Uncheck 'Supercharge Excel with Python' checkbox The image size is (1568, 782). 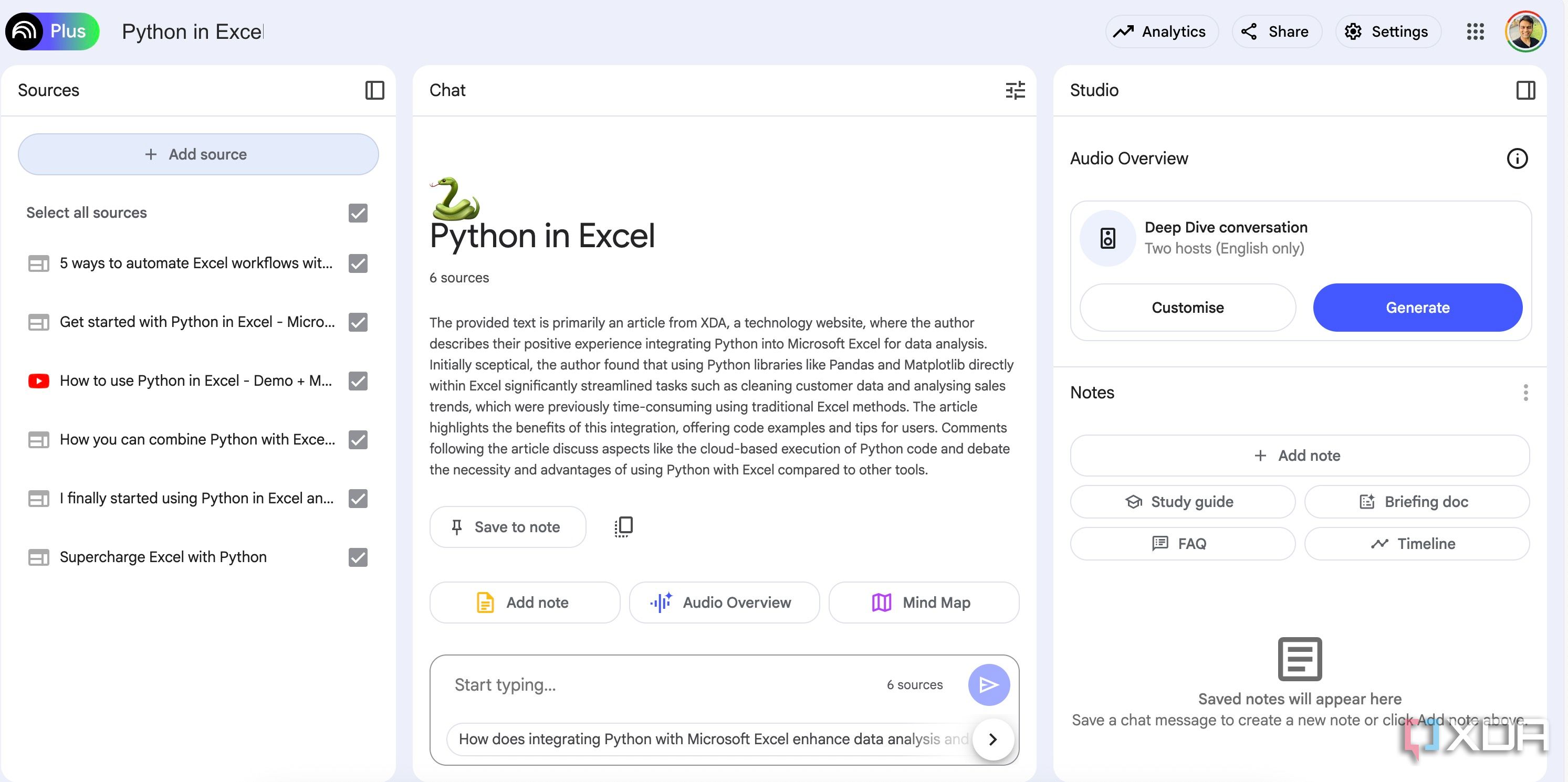(x=358, y=557)
